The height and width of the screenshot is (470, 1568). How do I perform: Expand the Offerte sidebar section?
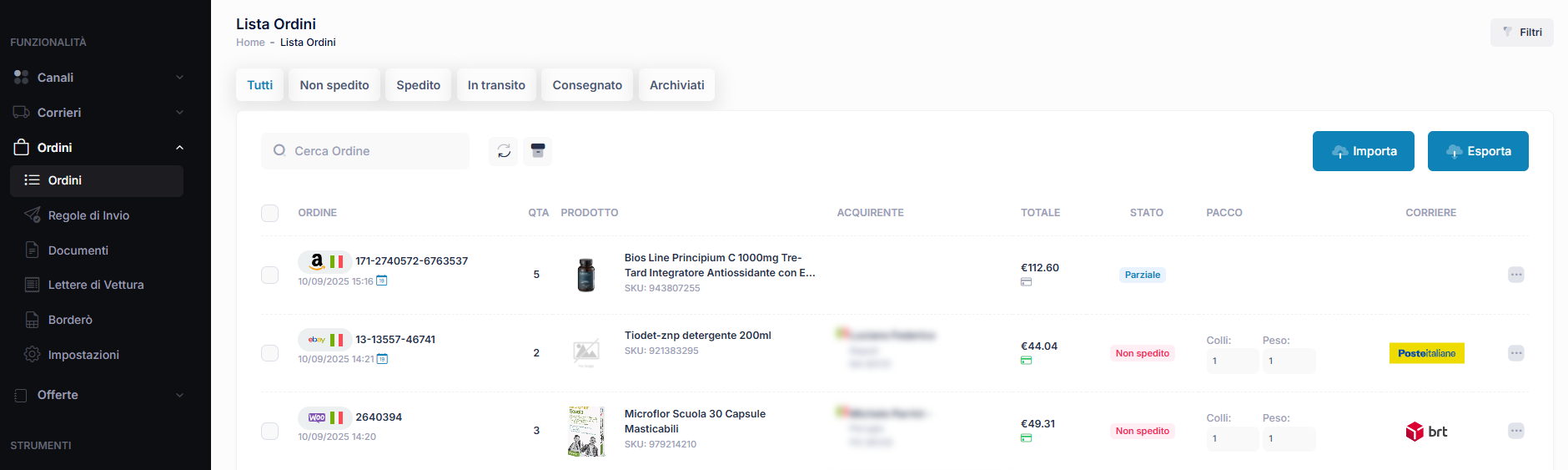(98, 395)
